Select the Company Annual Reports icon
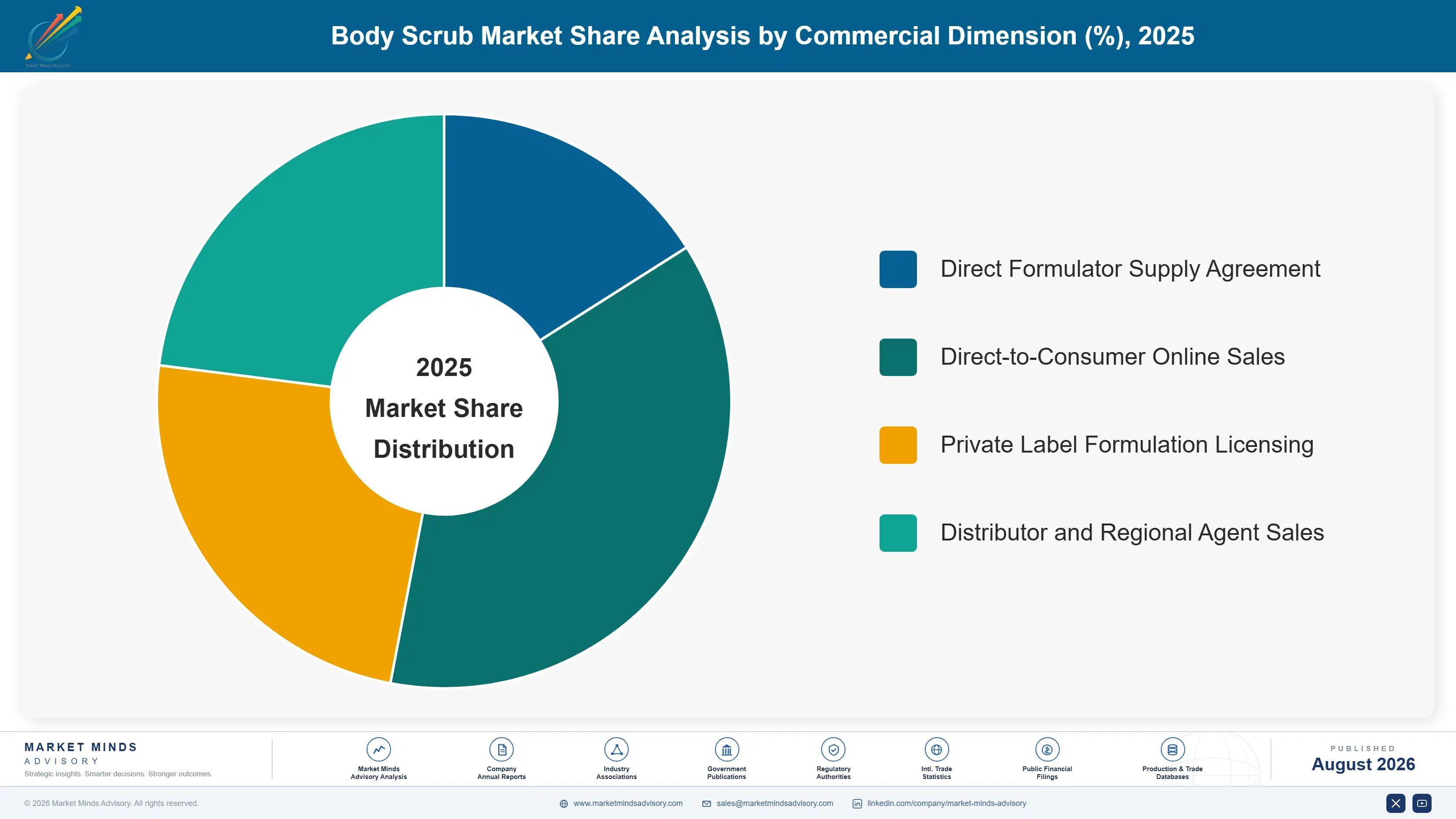This screenshot has height=819, width=1456. (x=501, y=749)
